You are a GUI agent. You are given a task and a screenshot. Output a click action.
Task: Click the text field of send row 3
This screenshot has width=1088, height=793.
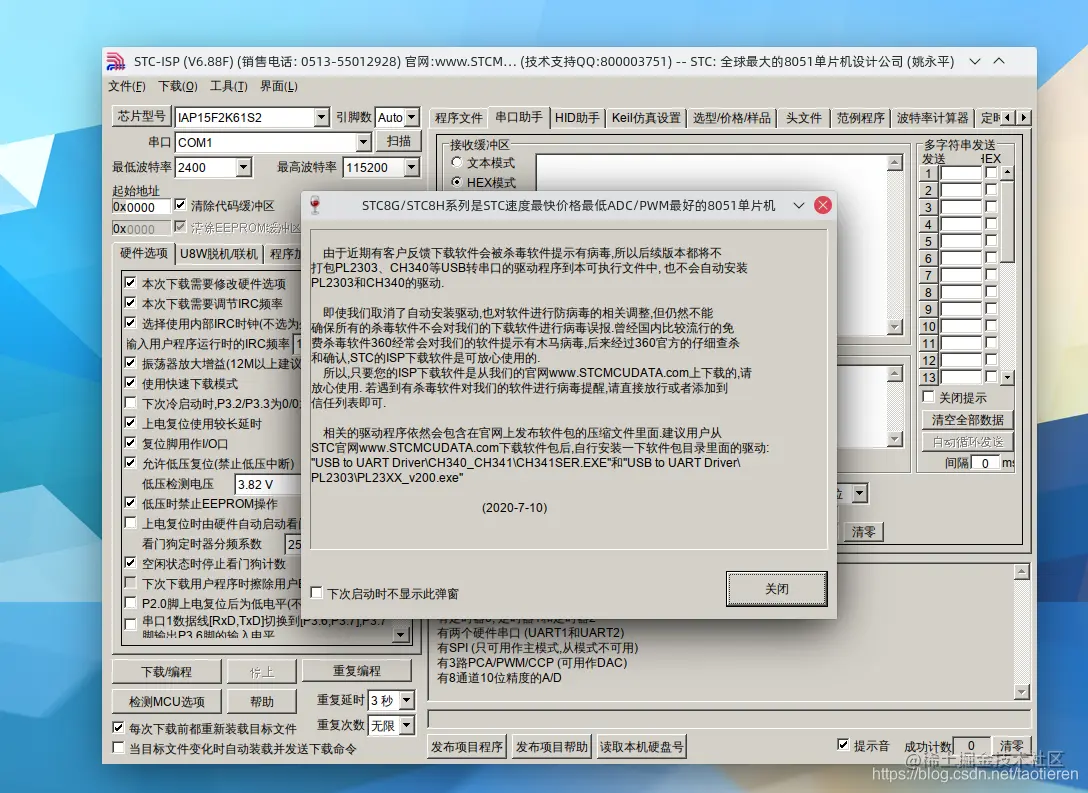[961, 207]
